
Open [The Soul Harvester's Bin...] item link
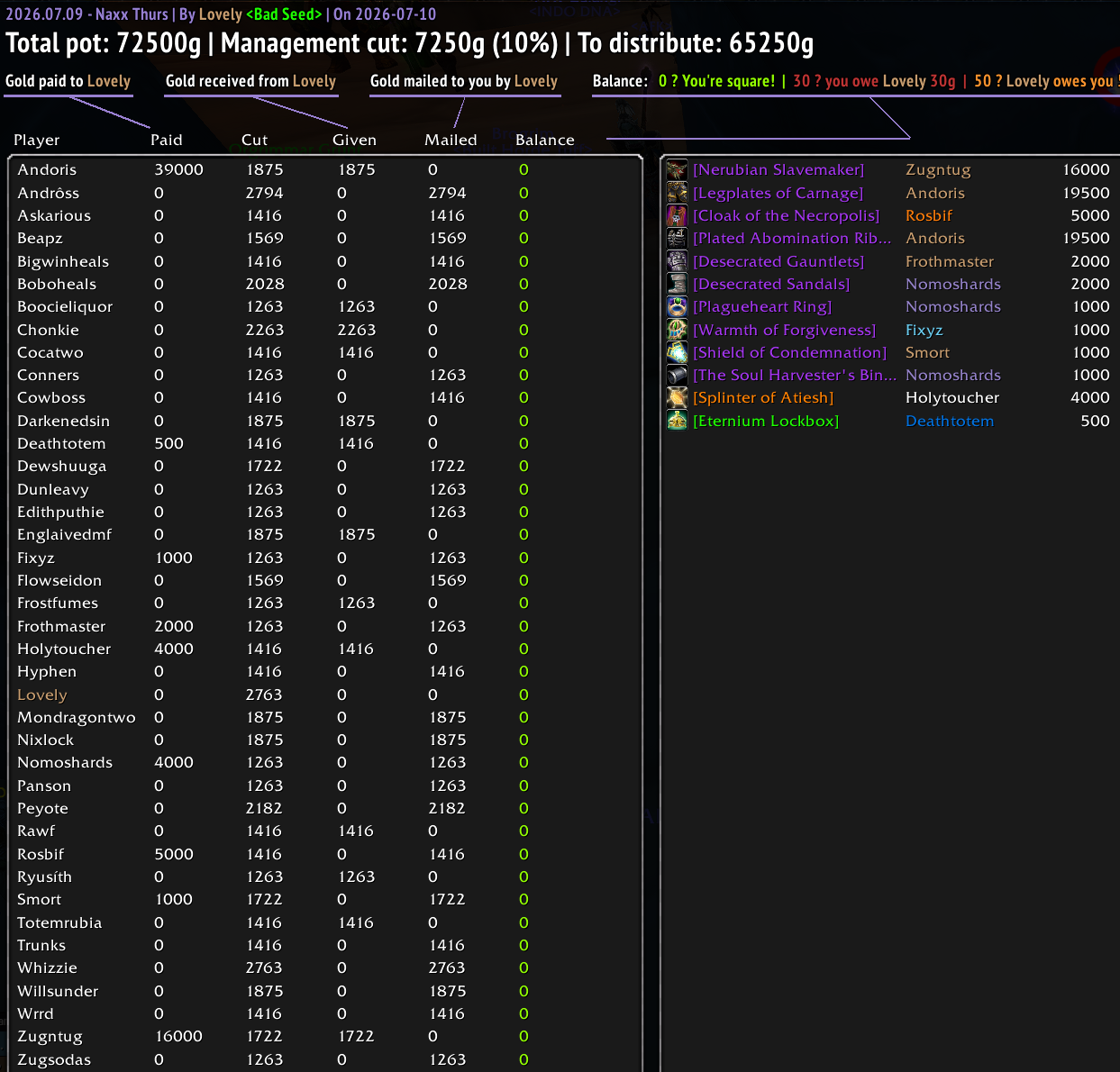pos(795,375)
